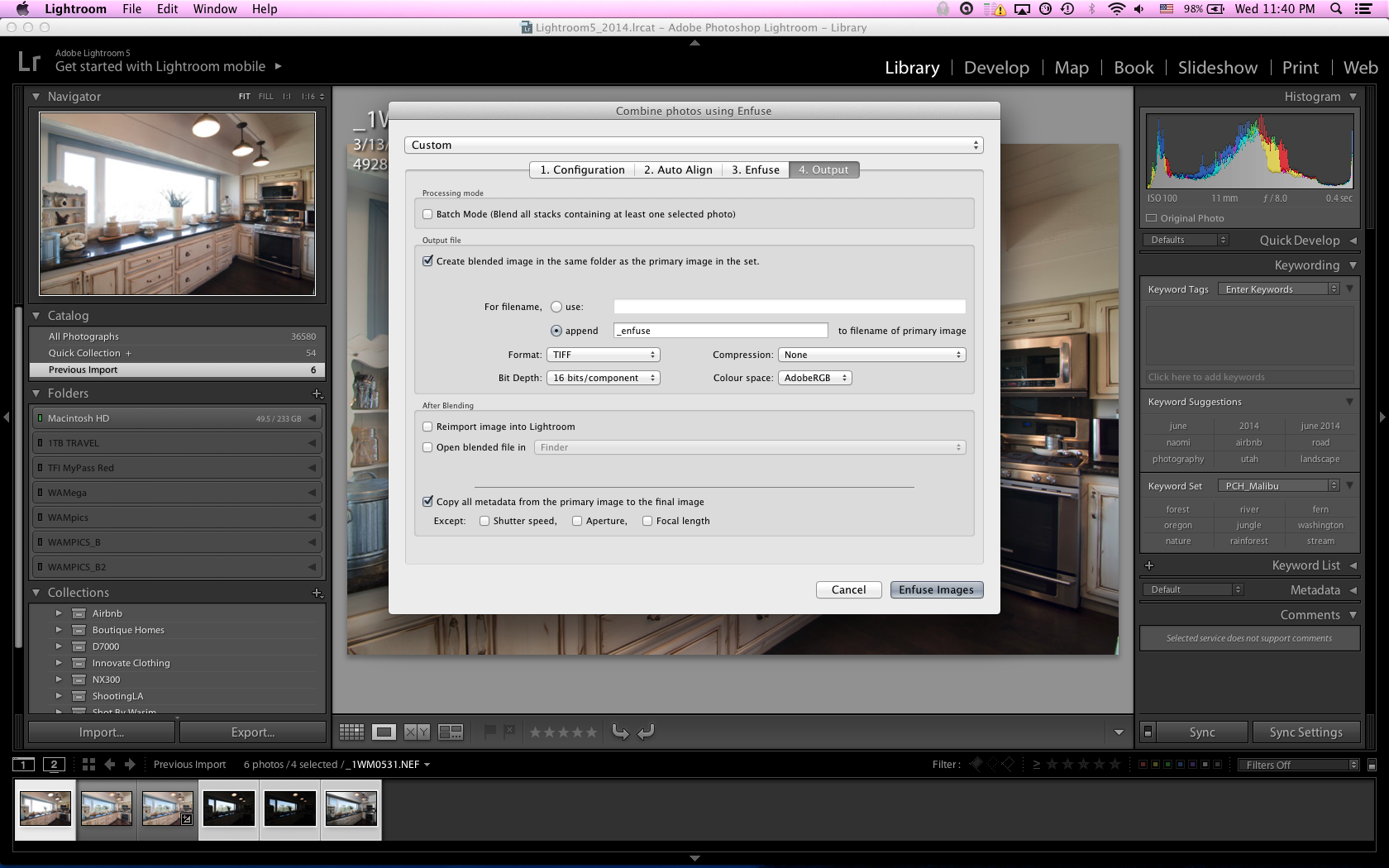Filter by red color label swatch
Viewport: 1389px width, 868px height.
pyautogui.click(x=1143, y=765)
